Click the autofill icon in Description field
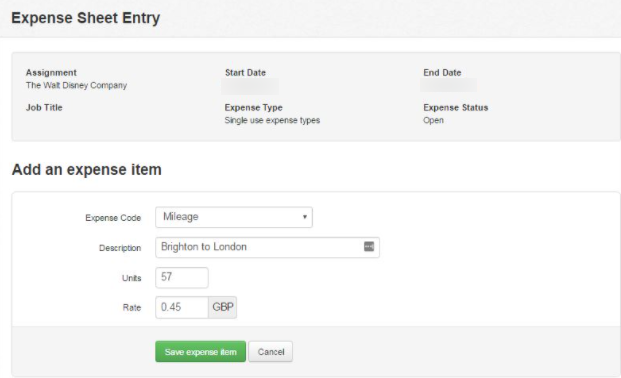 pyautogui.click(x=369, y=246)
